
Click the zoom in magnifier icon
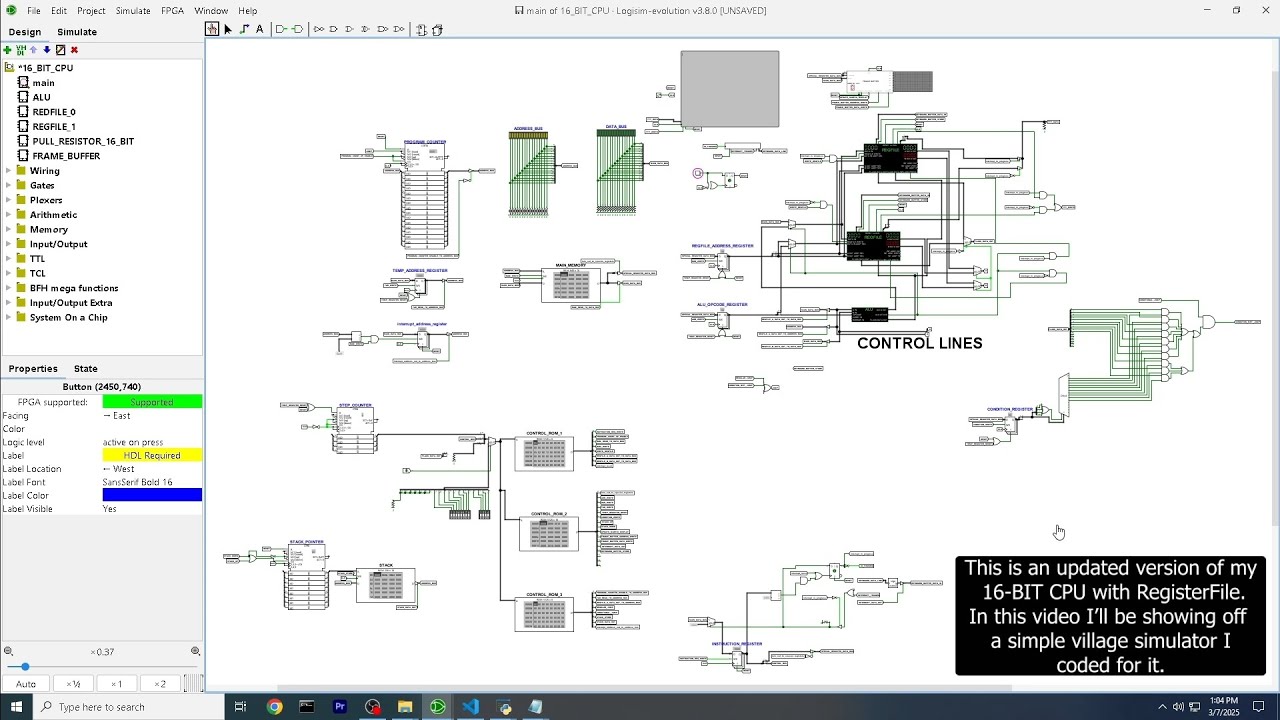[195, 652]
